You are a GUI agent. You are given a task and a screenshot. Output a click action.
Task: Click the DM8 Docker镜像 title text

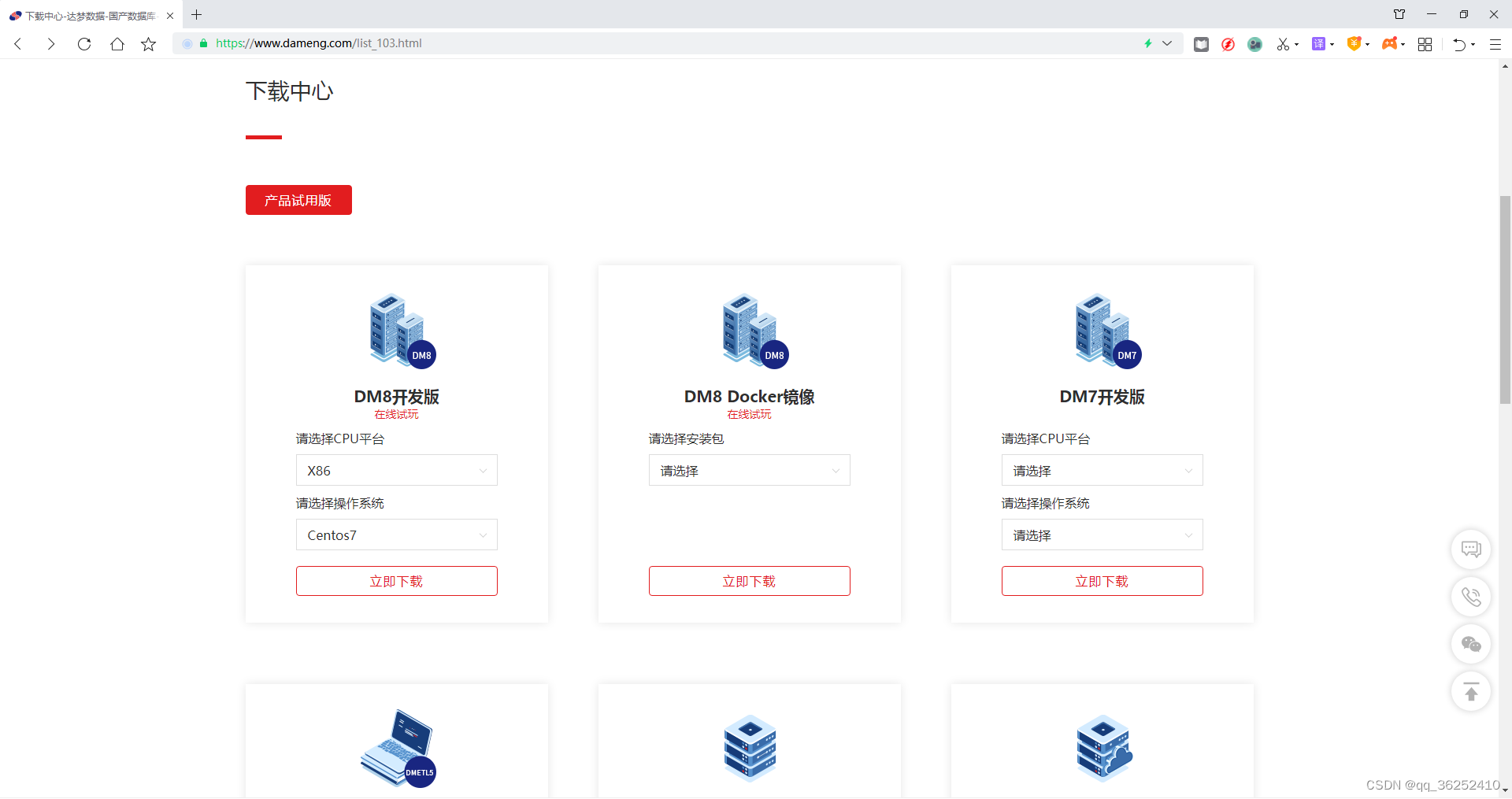coord(750,397)
